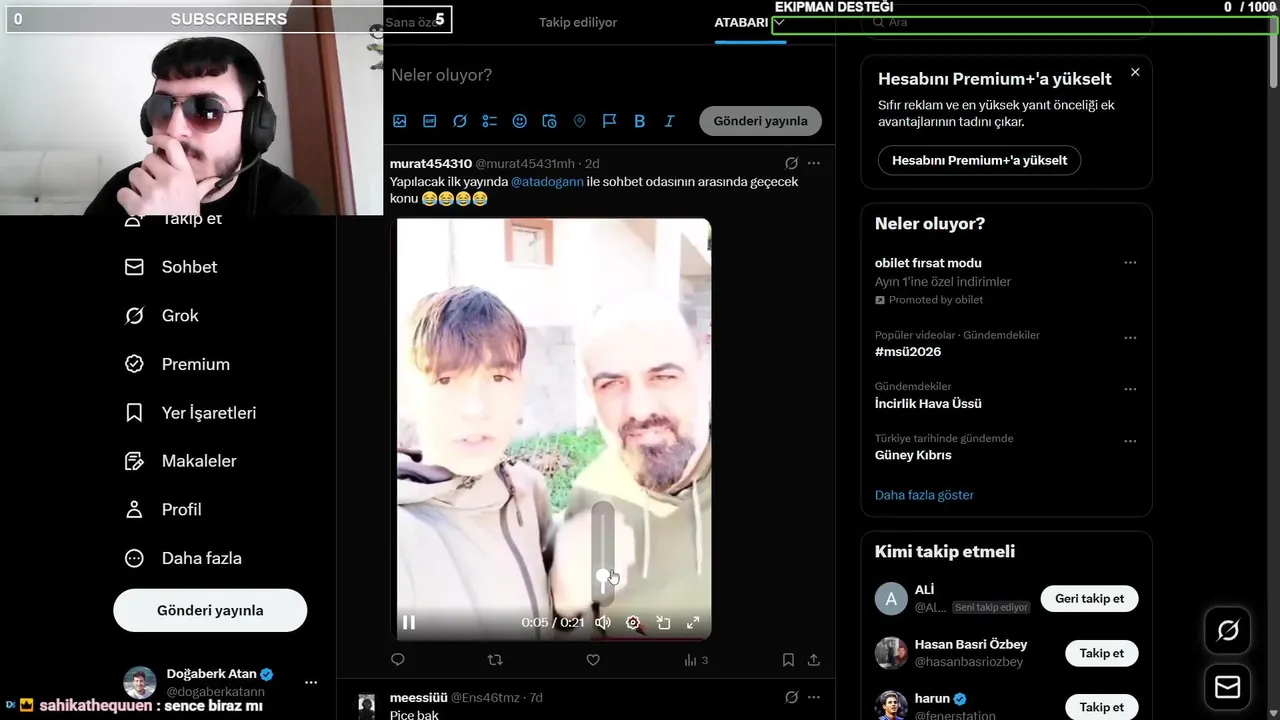
Task: Open more options for meessiüü's post
Action: [814, 697]
